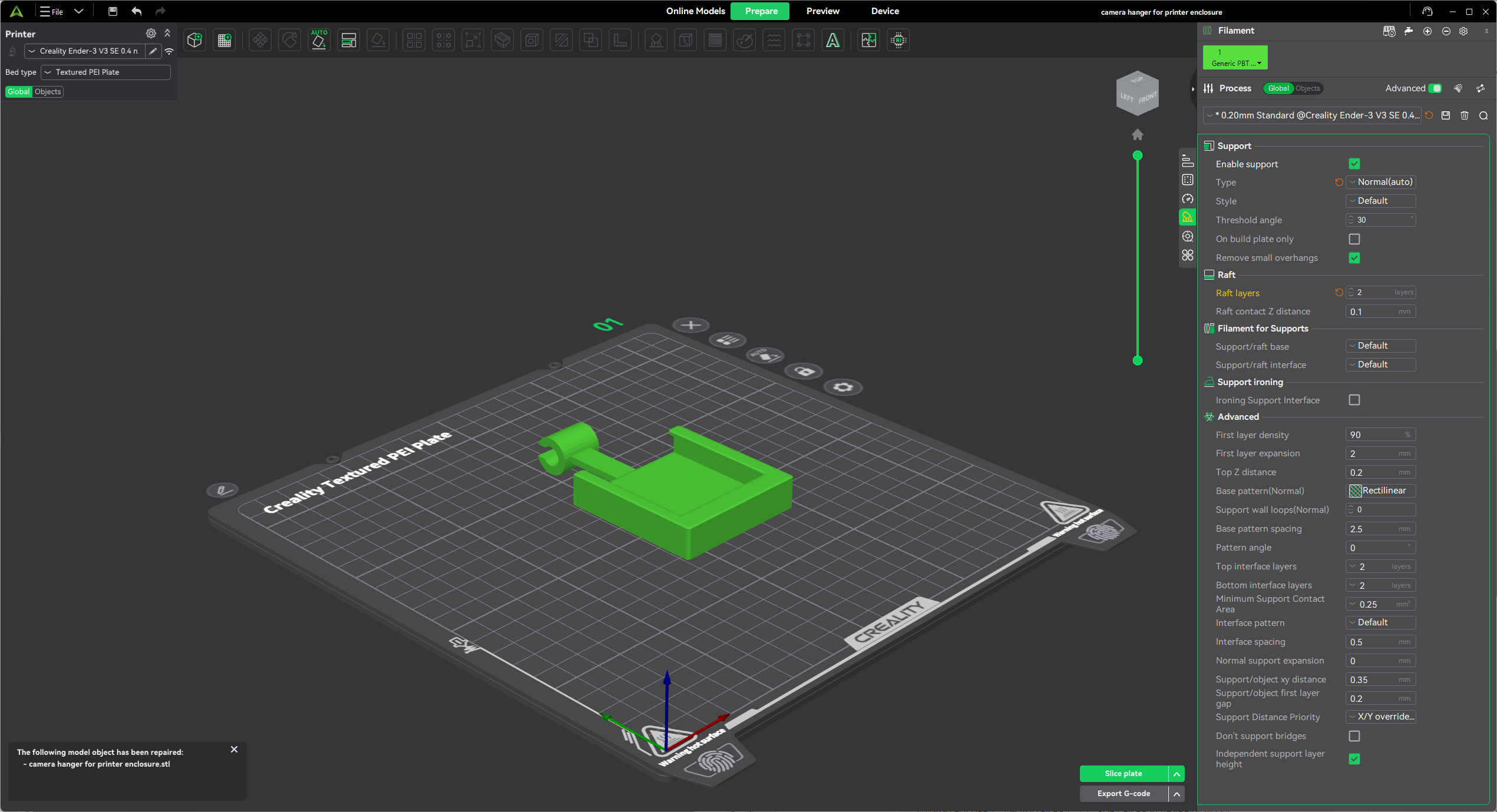Click the home view icon below view cube
This screenshot has height=812, width=1497.
(1138, 135)
